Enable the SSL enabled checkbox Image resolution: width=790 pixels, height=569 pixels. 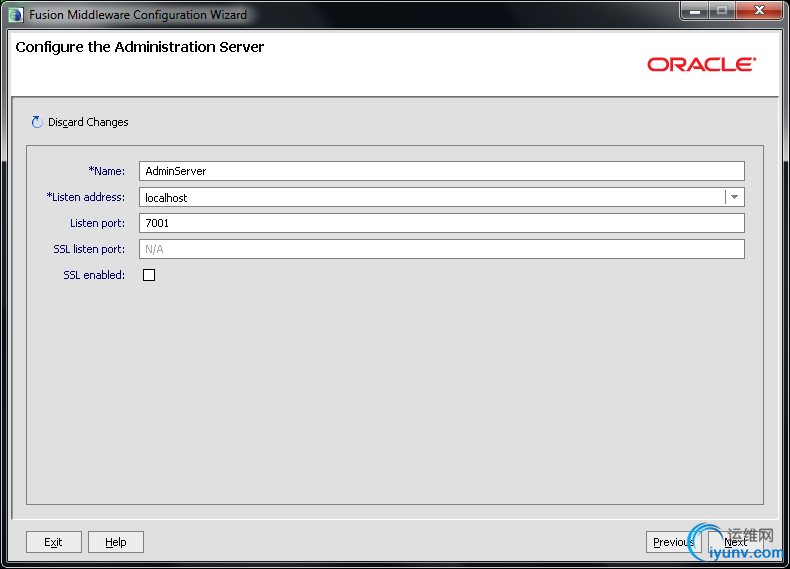[149, 275]
